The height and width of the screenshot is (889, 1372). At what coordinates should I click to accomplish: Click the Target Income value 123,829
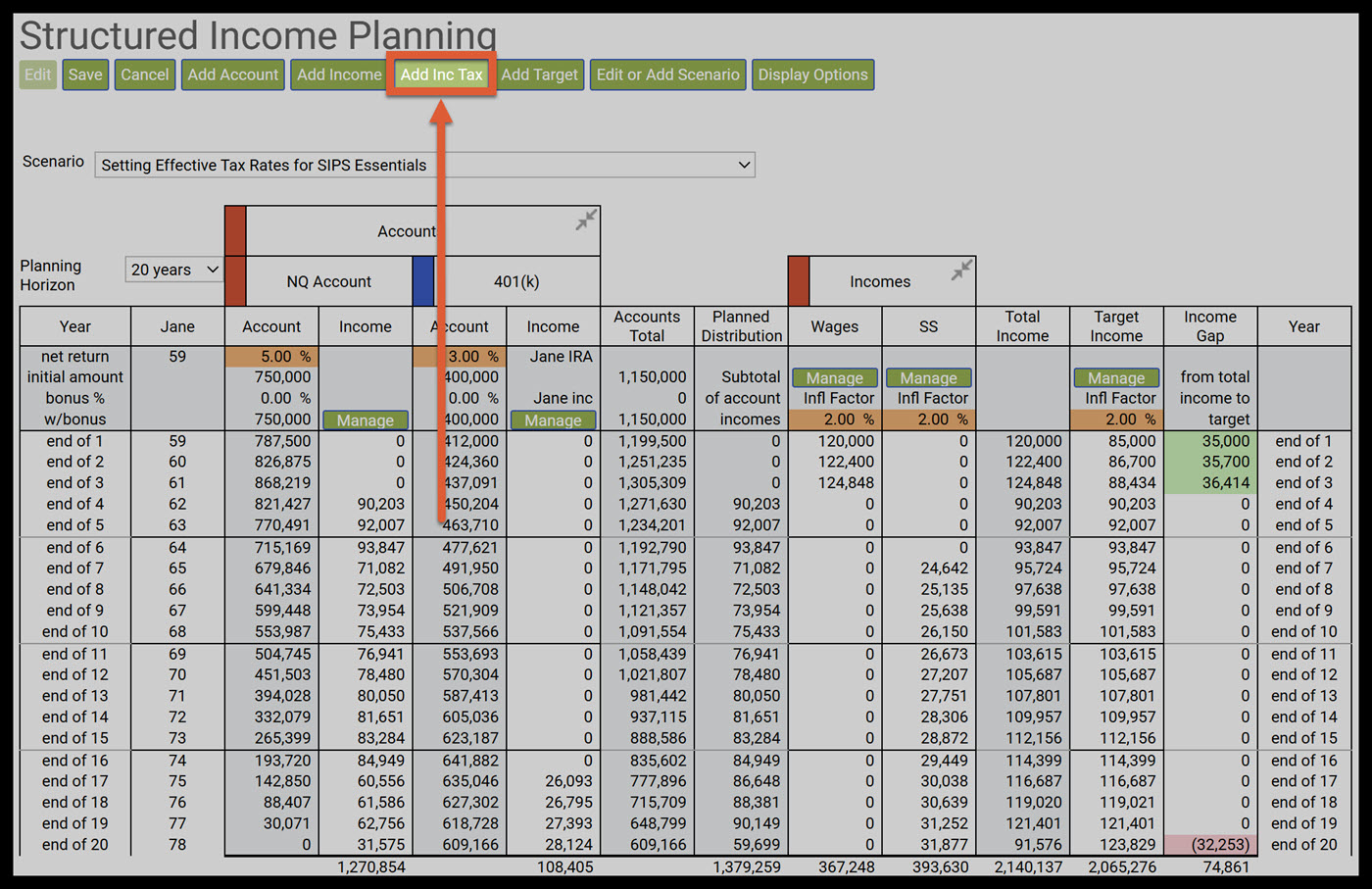[1128, 845]
